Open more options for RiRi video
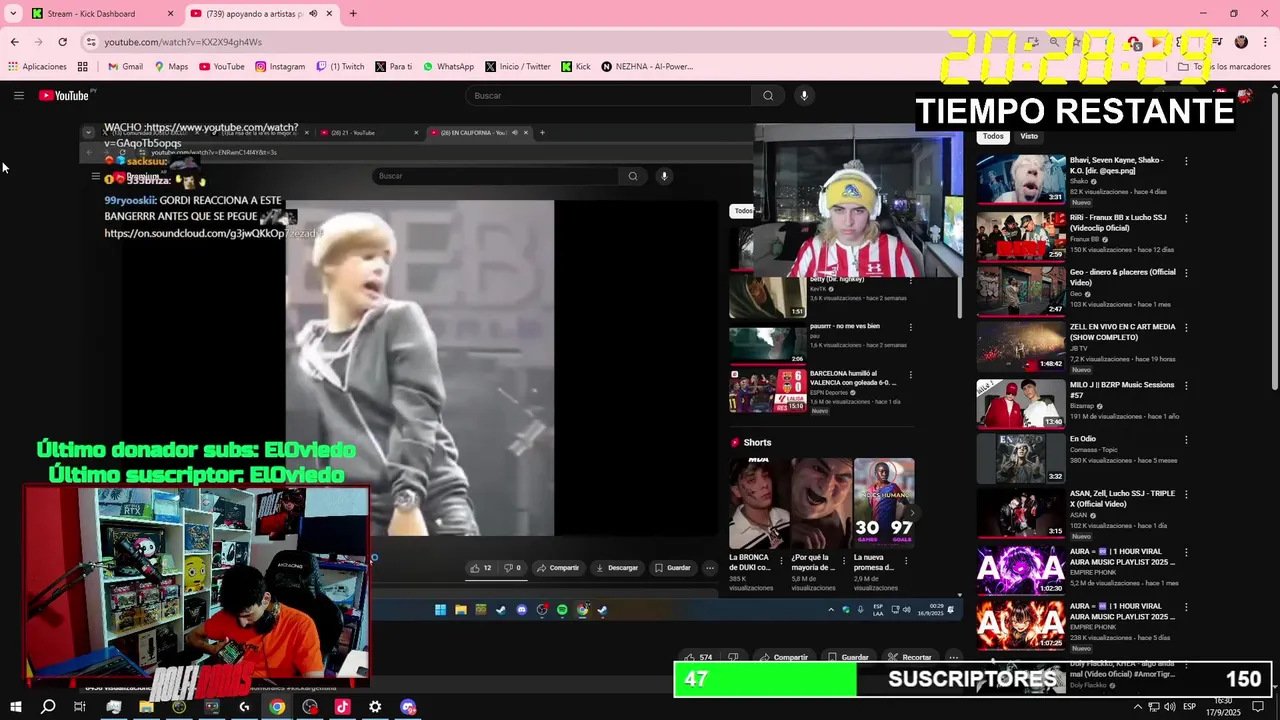The height and width of the screenshot is (720, 1280). pyautogui.click(x=1186, y=218)
